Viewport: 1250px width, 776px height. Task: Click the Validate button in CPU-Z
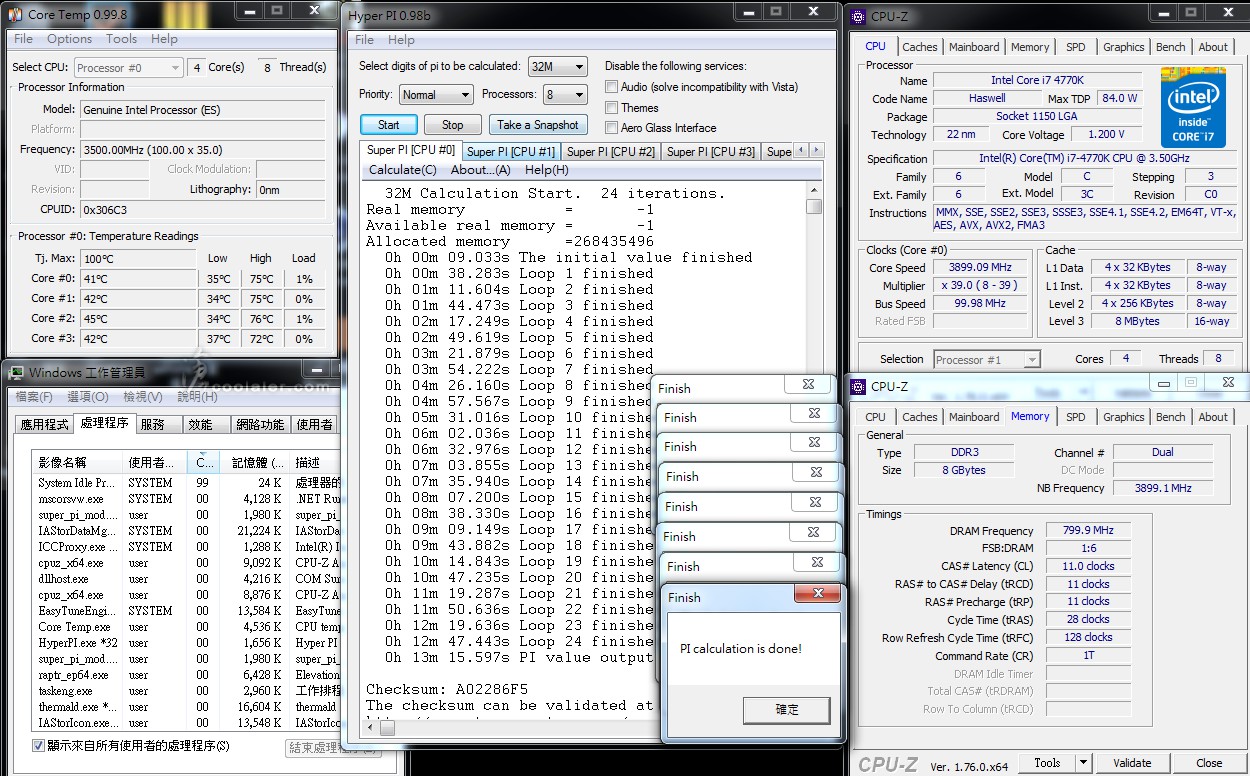coord(1132,763)
